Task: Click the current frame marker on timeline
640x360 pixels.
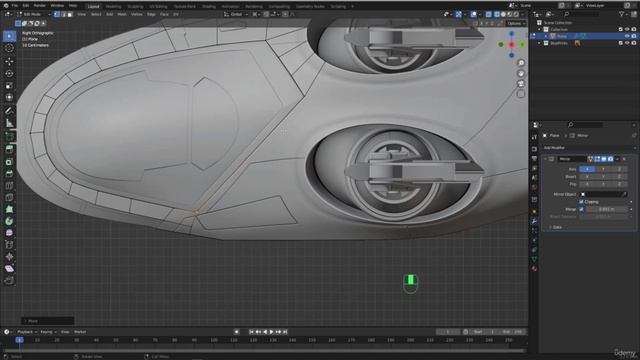Action: [x=19, y=340]
